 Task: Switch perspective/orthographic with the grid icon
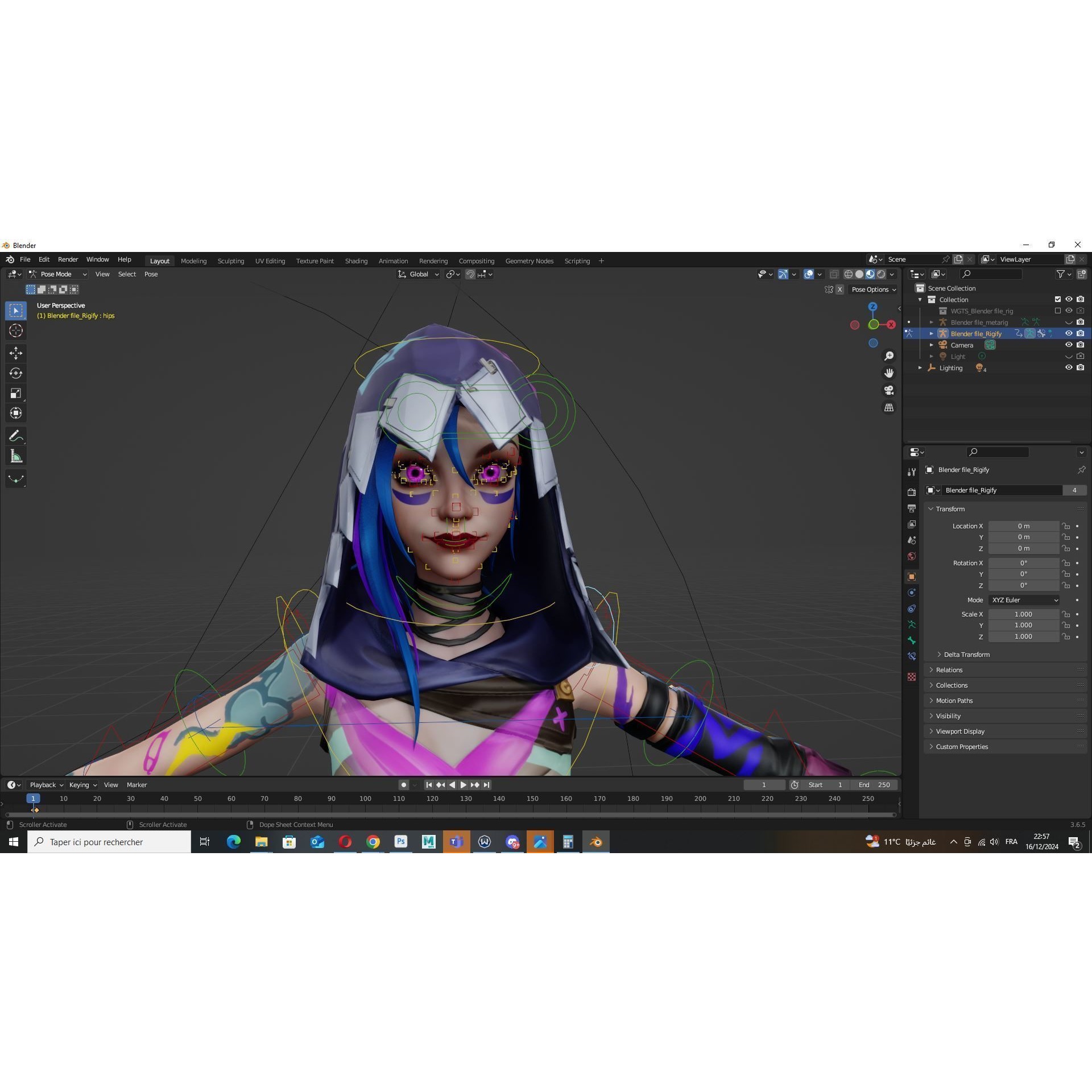click(889, 407)
